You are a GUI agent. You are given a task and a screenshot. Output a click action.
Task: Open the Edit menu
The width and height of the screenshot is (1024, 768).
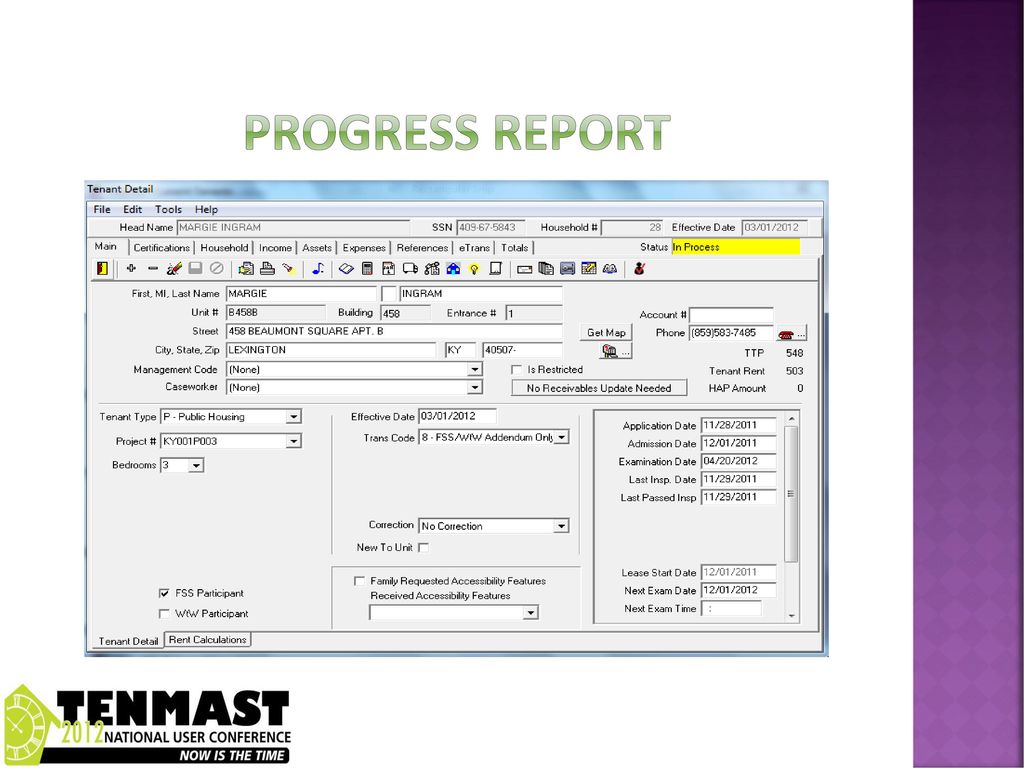(x=133, y=210)
